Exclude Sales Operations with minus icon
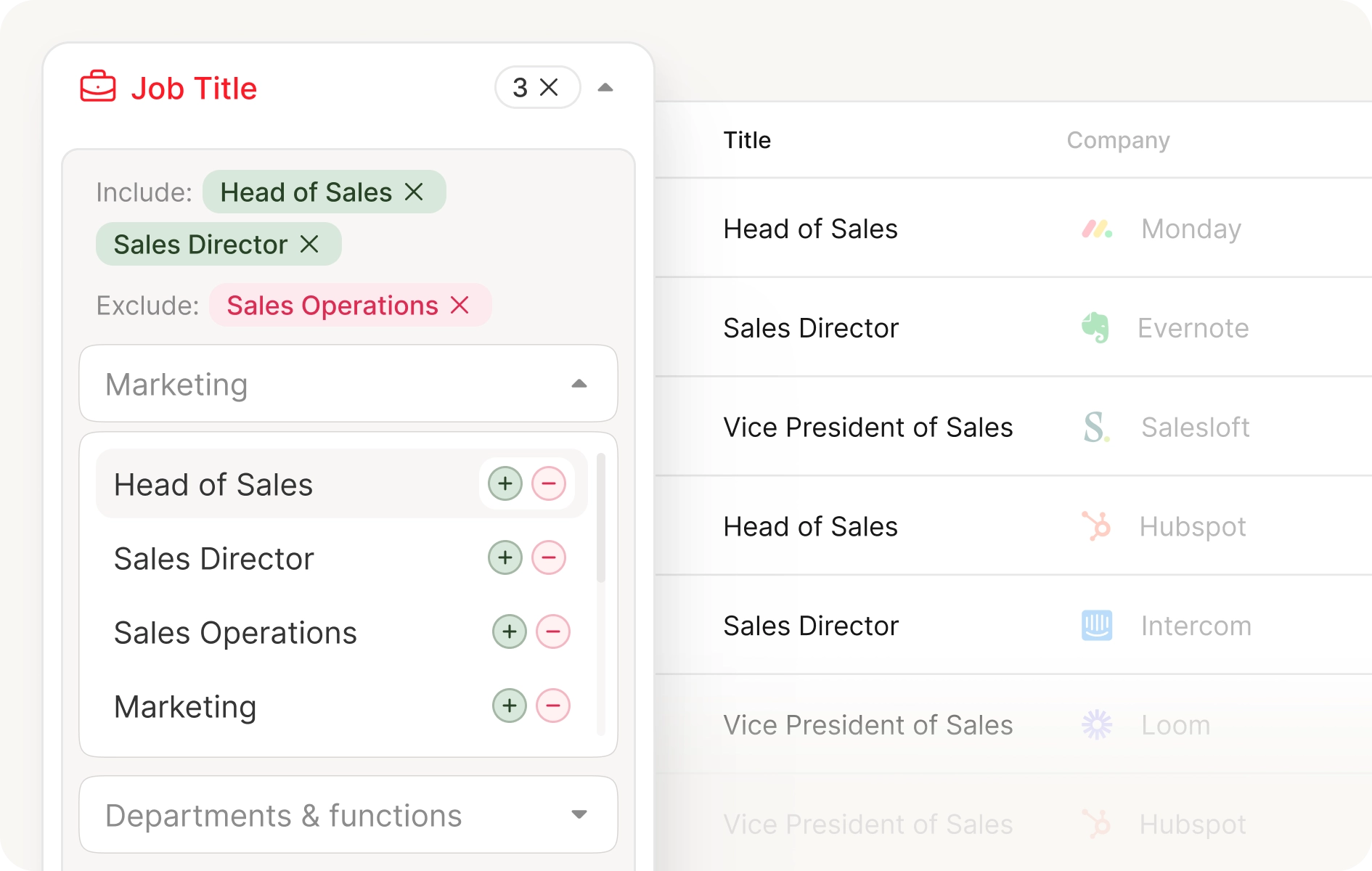 (x=553, y=632)
